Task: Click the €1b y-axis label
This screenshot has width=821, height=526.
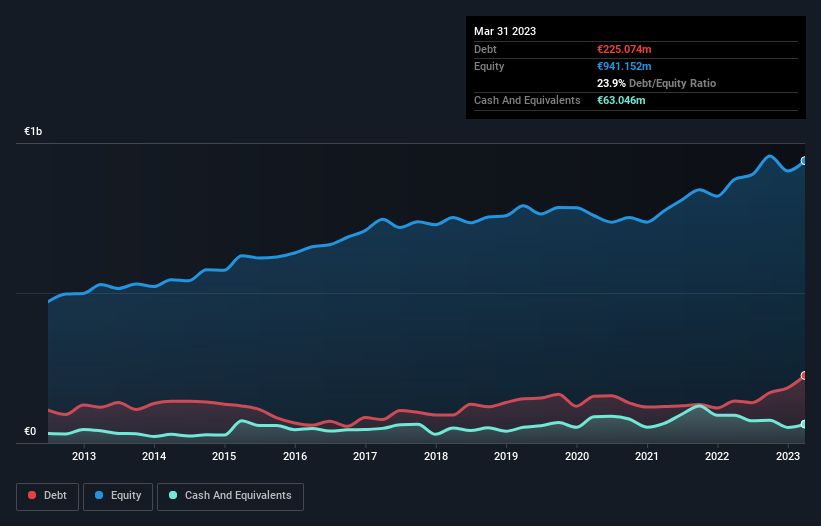Action: (x=33, y=131)
